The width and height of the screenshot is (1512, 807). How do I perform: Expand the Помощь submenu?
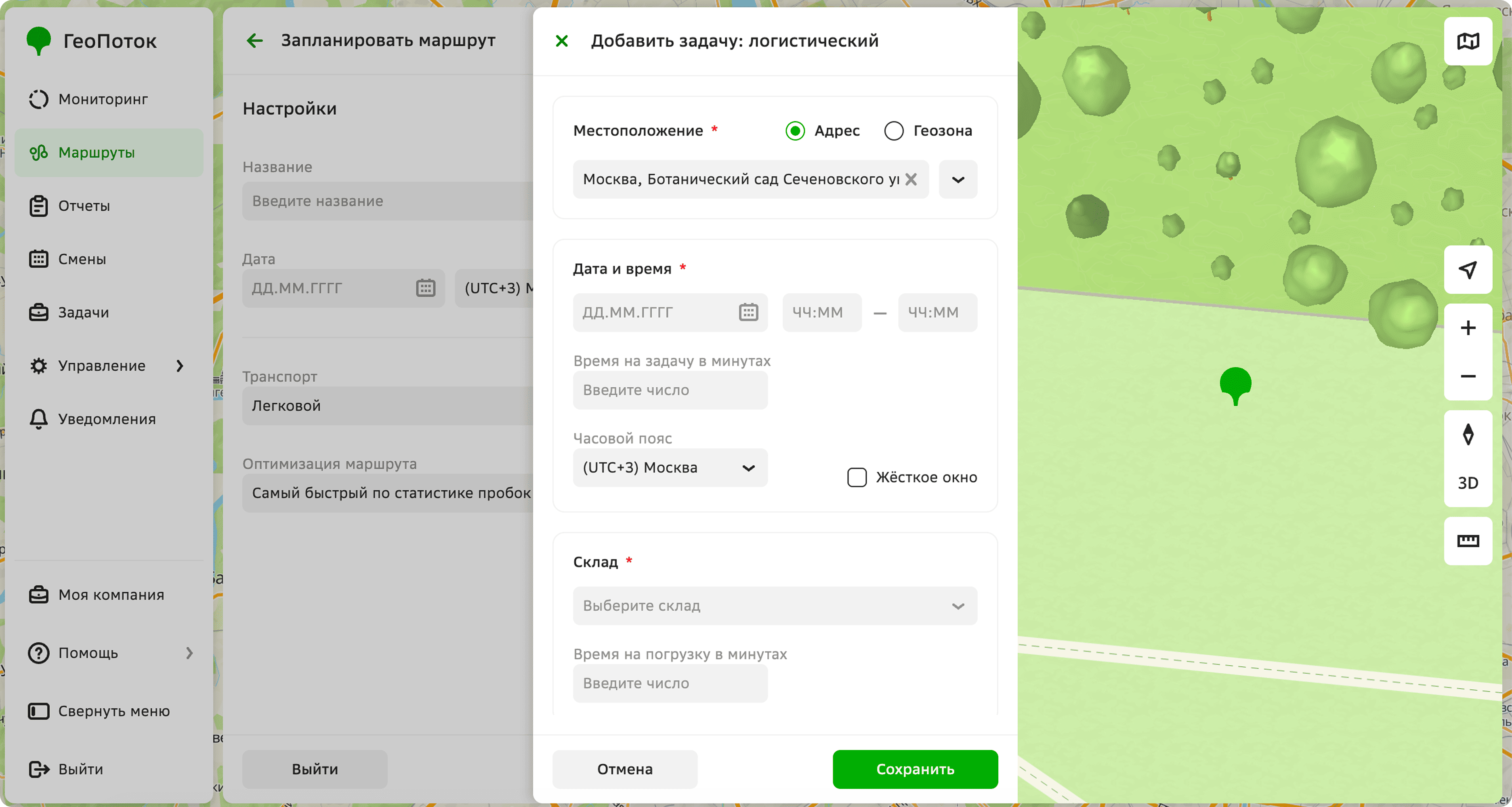(189, 653)
